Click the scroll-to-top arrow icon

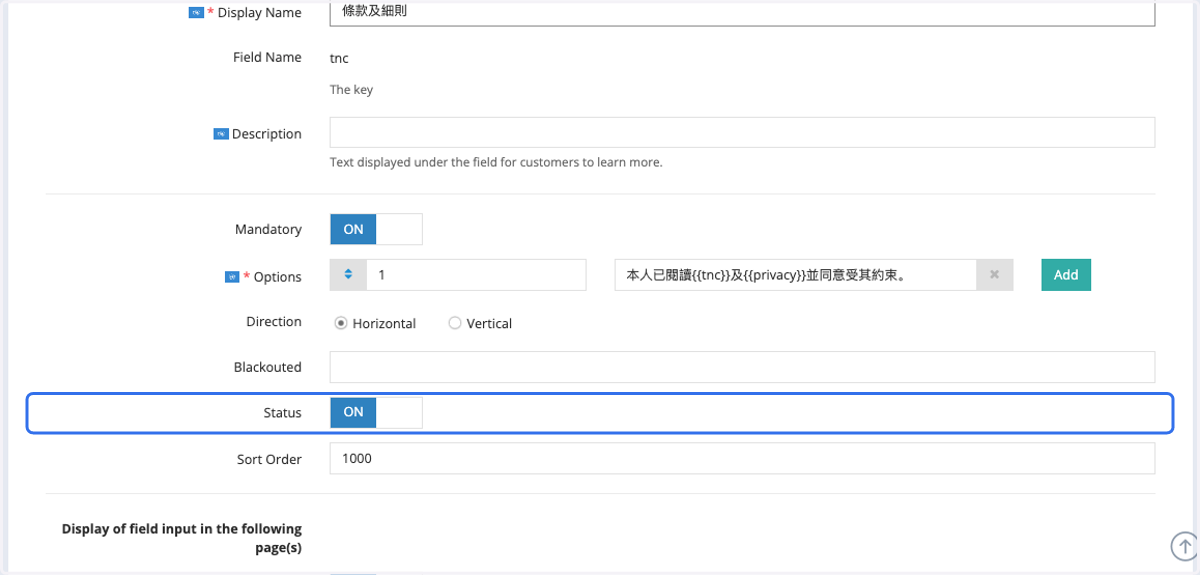[x=1185, y=546]
